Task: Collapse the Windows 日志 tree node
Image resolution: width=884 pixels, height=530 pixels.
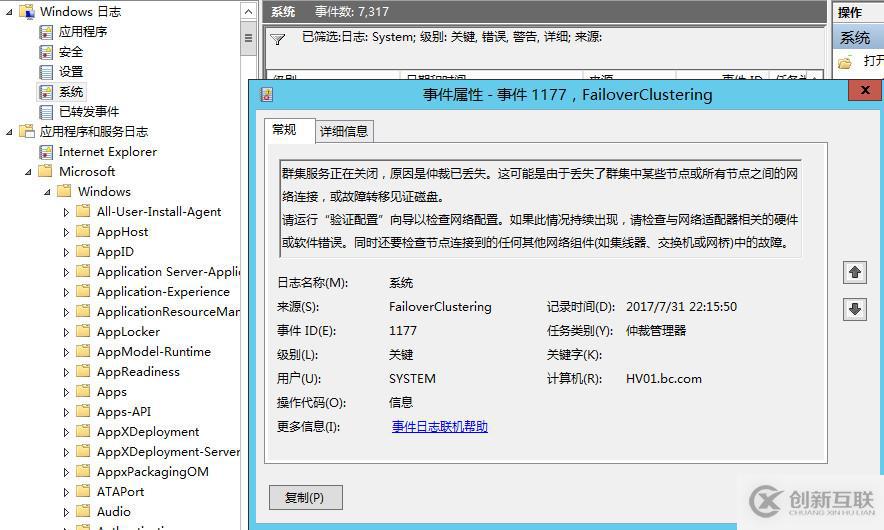Action: (x=9, y=12)
